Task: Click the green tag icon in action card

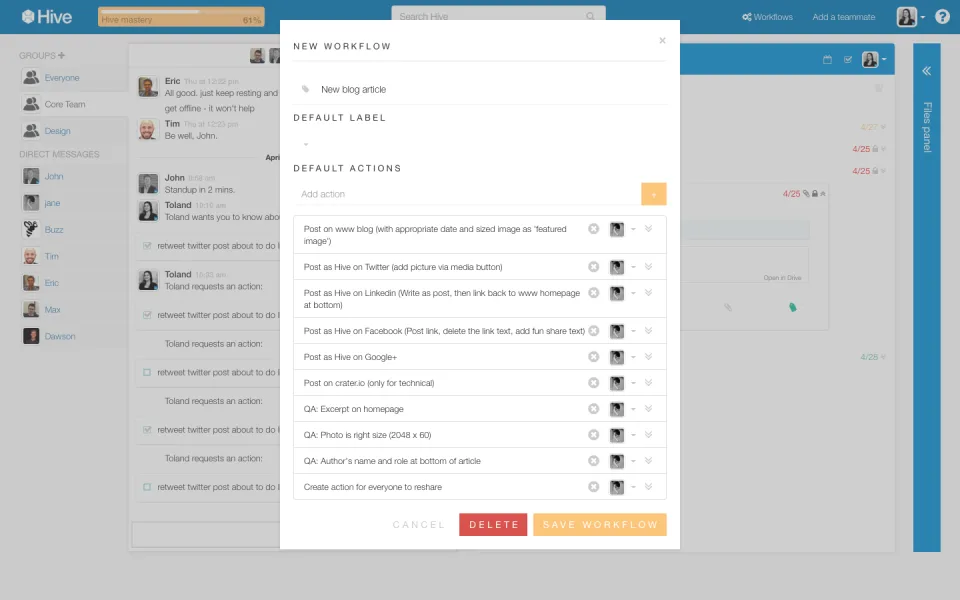Action: click(x=792, y=307)
